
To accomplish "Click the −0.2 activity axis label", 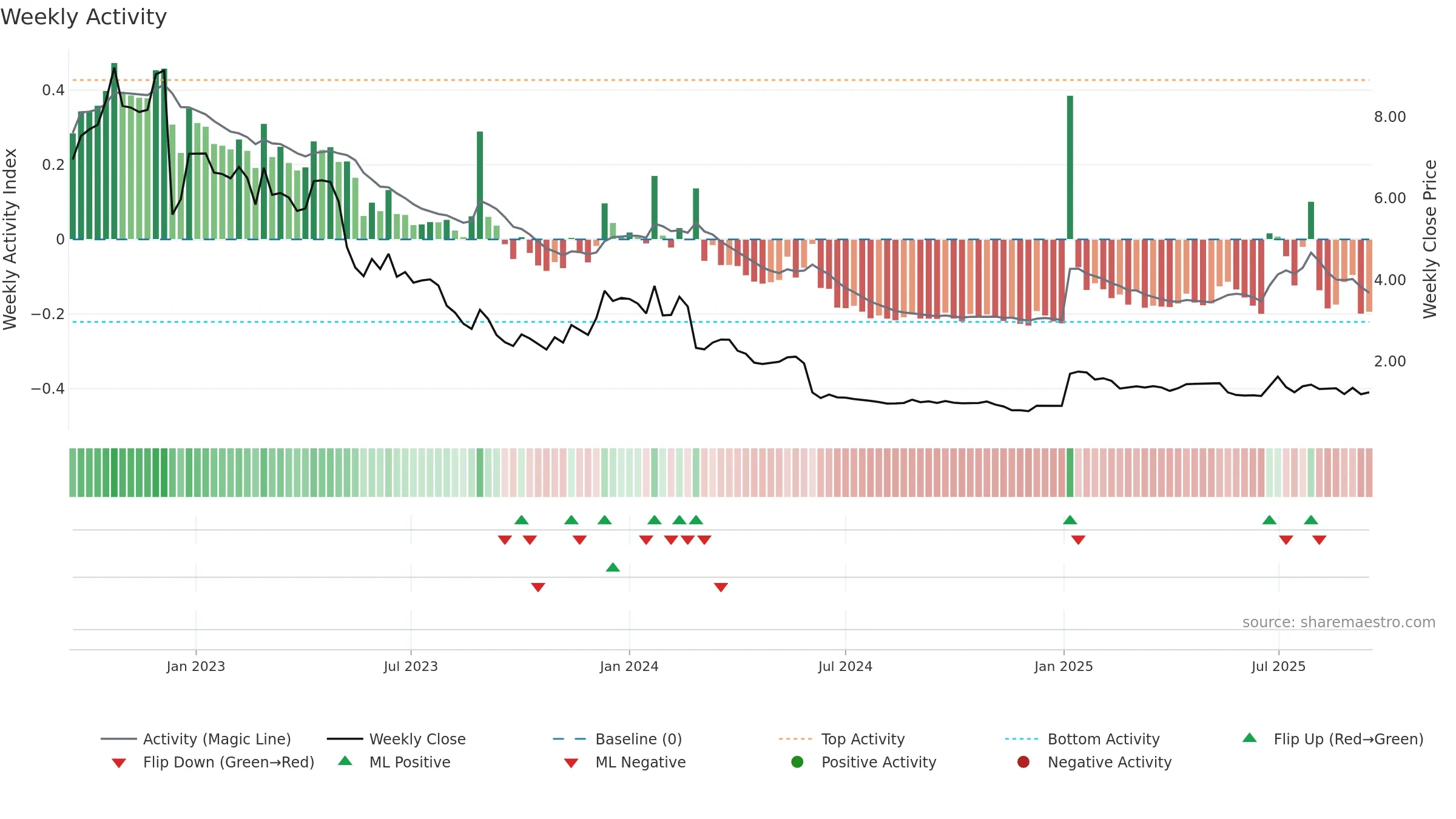I will point(48,314).
